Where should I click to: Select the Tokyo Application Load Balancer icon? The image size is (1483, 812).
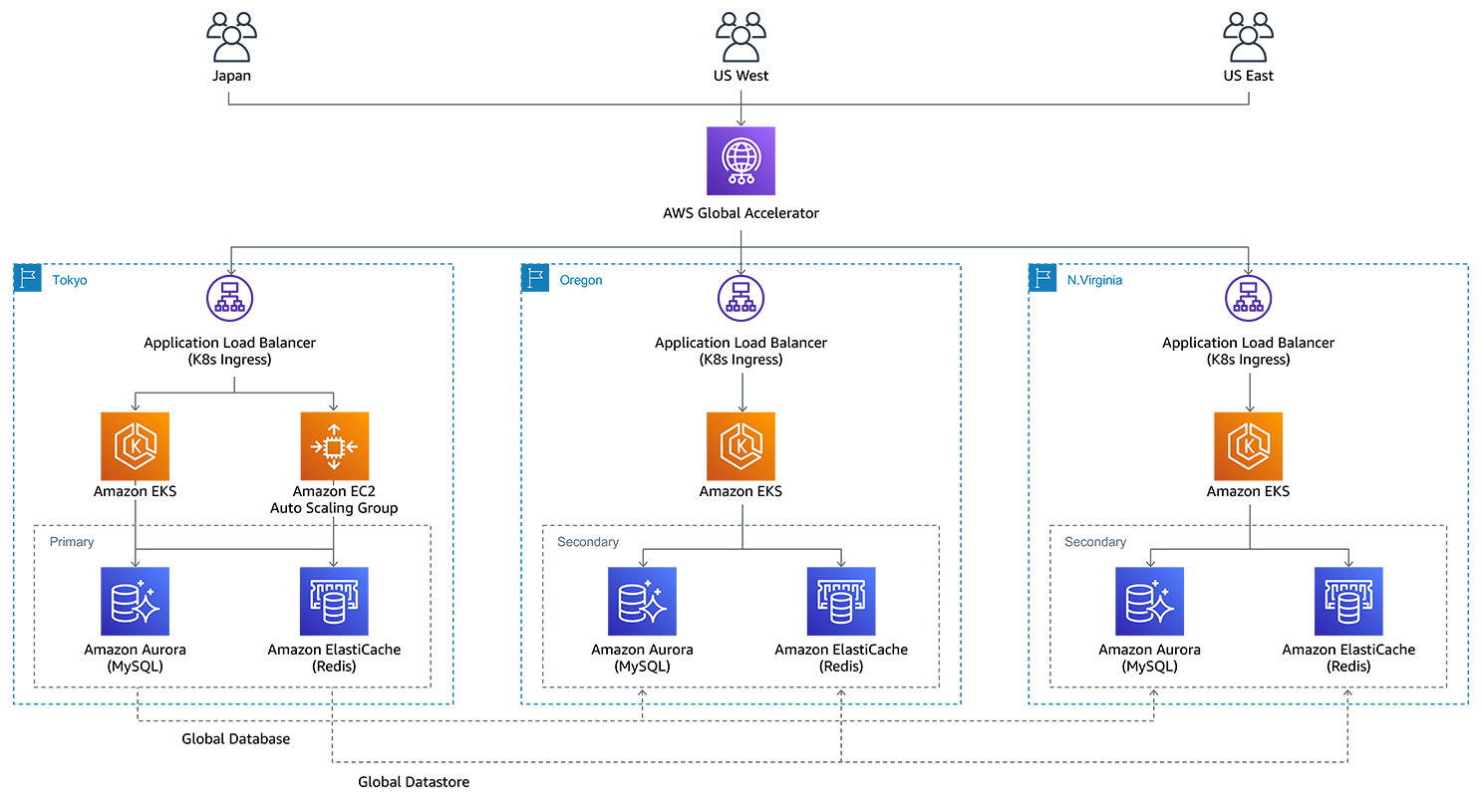pos(230,298)
